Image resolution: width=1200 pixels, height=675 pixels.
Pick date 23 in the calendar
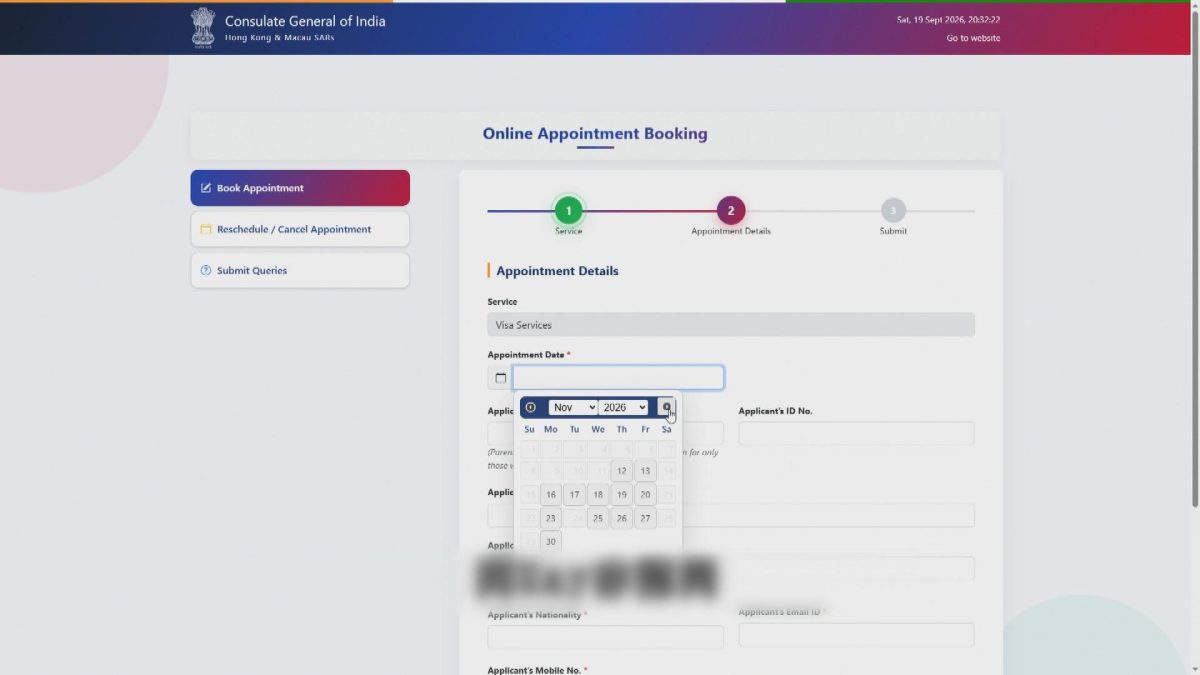[550, 518]
